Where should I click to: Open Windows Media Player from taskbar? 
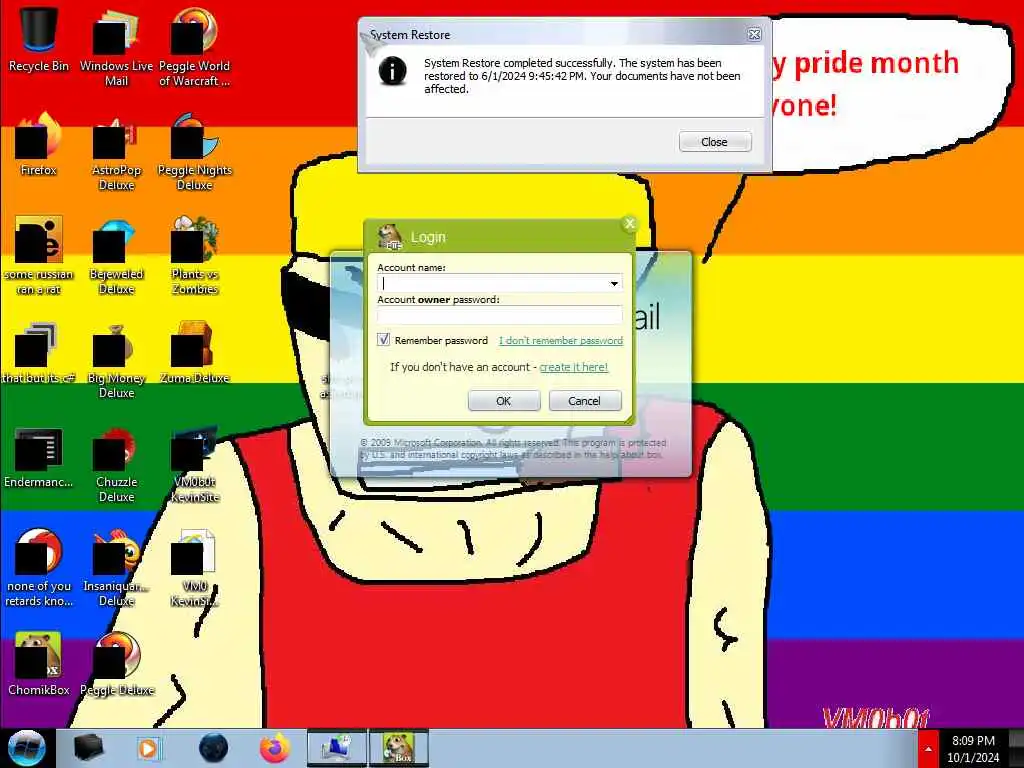coord(148,748)
